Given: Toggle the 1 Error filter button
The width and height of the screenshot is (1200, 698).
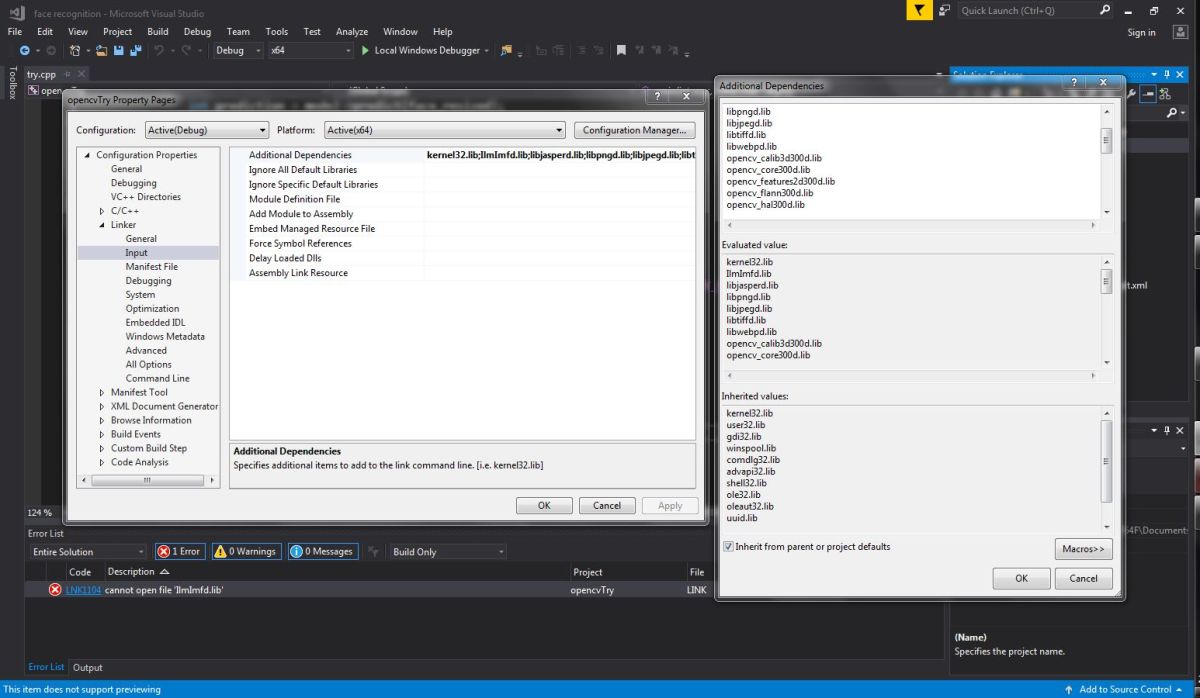Looking at the screenshot, I should [179, 551].
